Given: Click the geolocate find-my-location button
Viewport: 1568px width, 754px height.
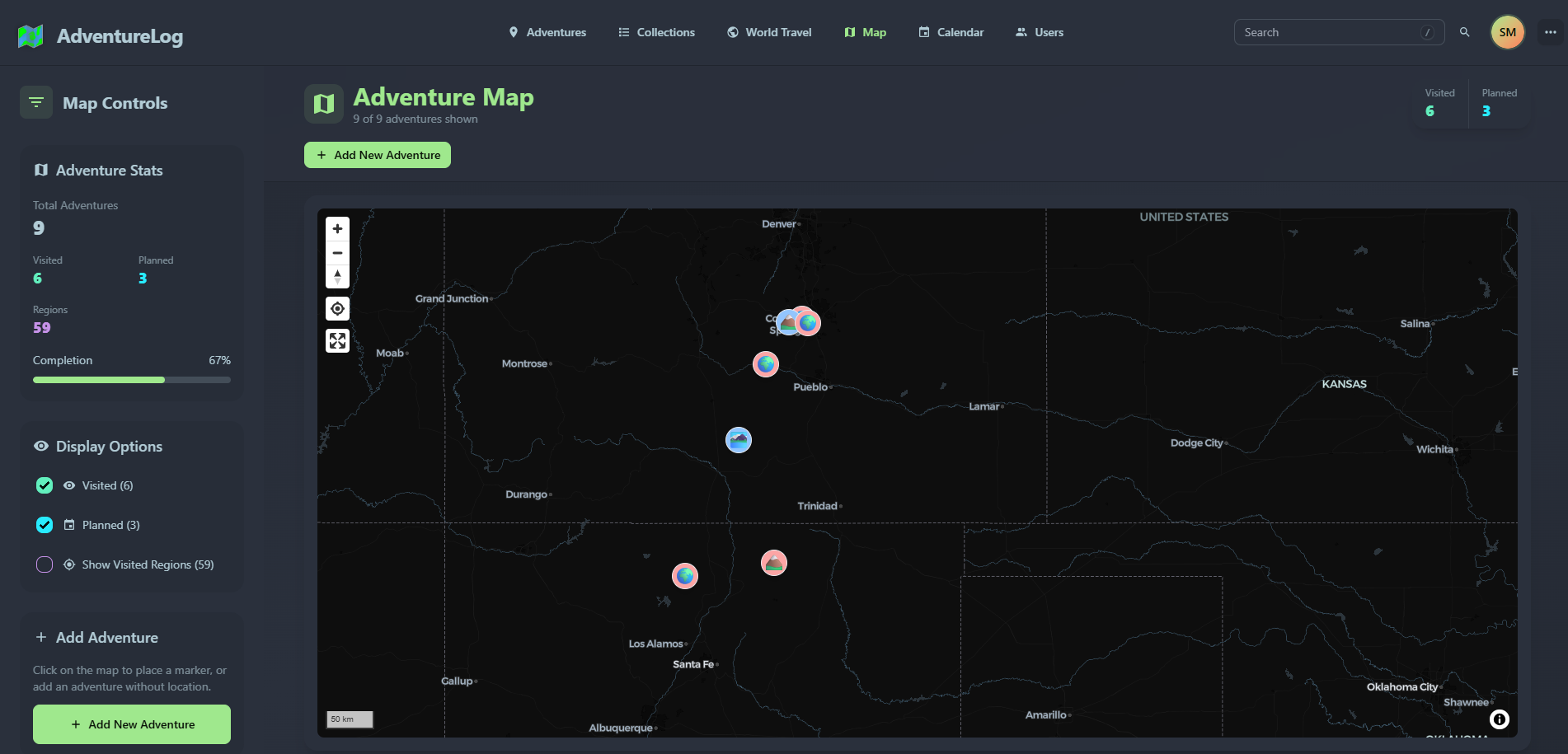Looking at the screenshot, I should [337, 309].
